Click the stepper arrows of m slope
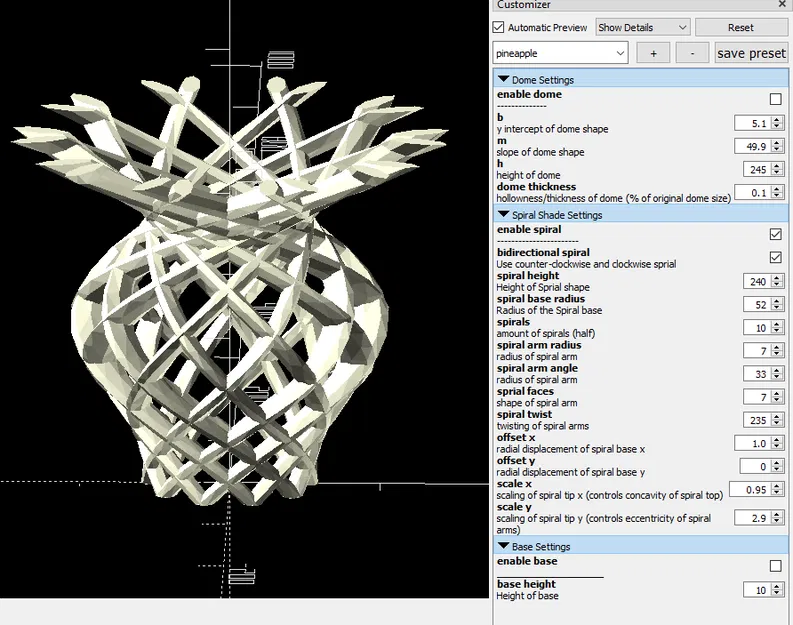 (777, 147)
